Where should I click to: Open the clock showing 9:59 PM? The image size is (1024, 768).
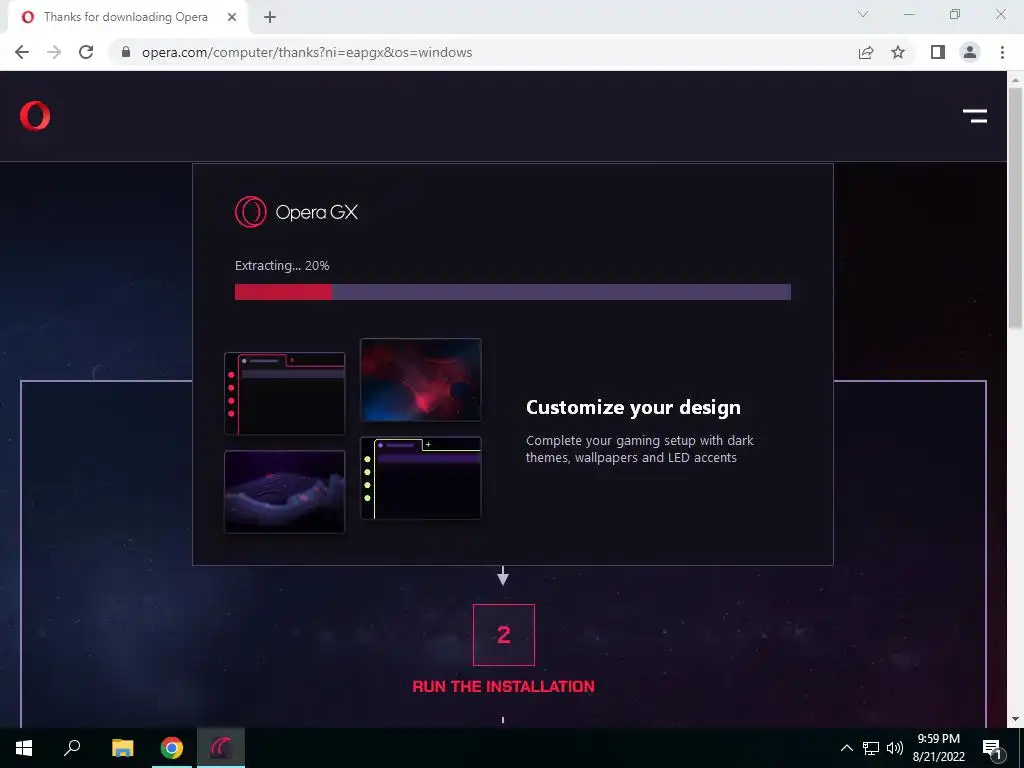(x=938, y=748)
